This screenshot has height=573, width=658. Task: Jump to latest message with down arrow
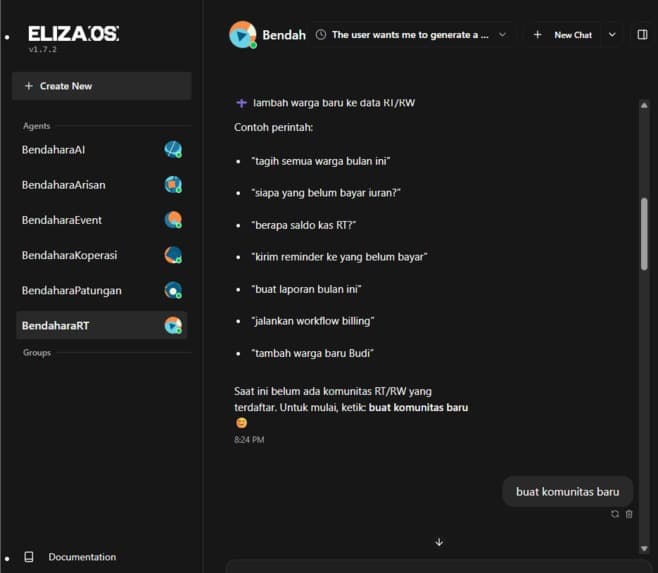(439, 542)
